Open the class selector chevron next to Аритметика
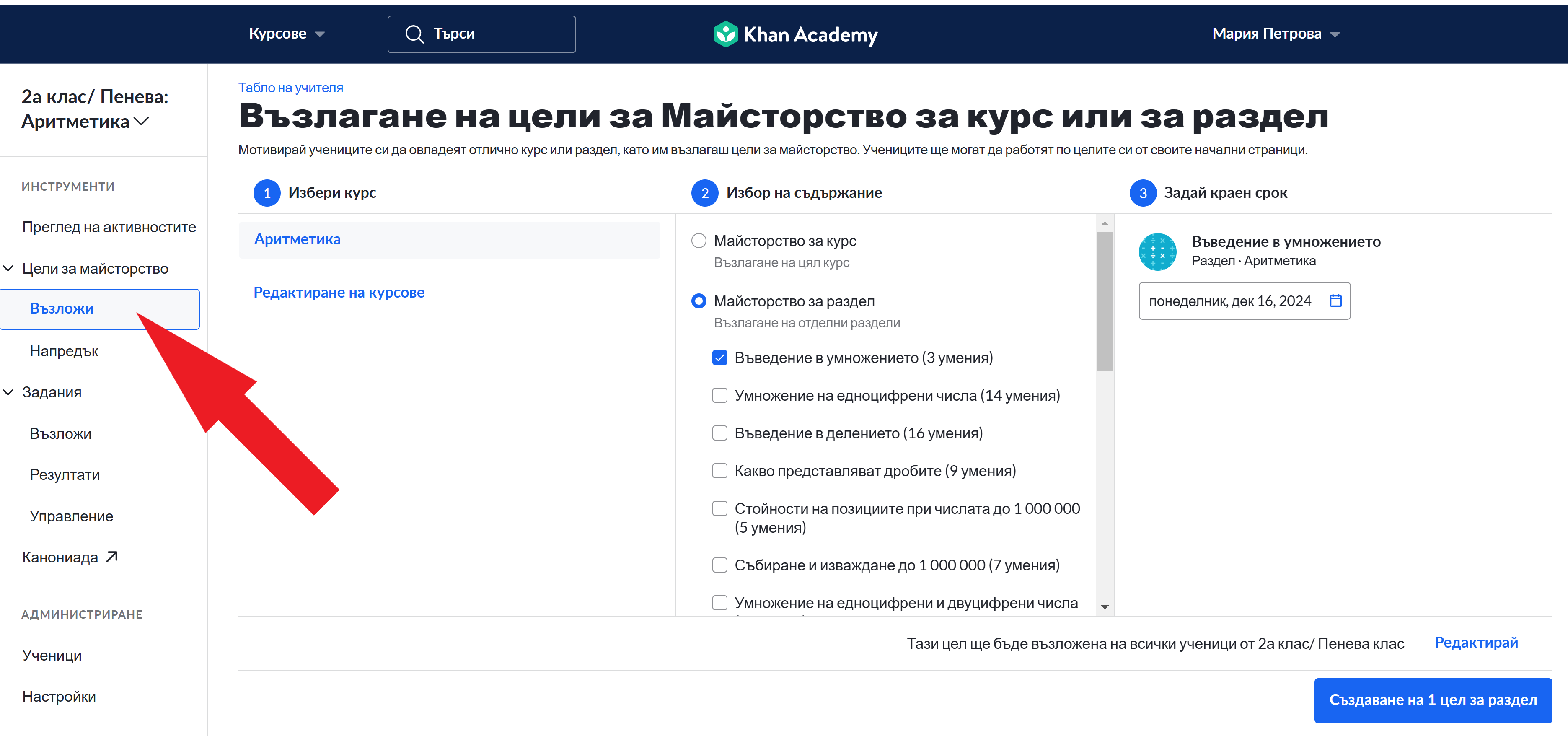 point(141,121)
